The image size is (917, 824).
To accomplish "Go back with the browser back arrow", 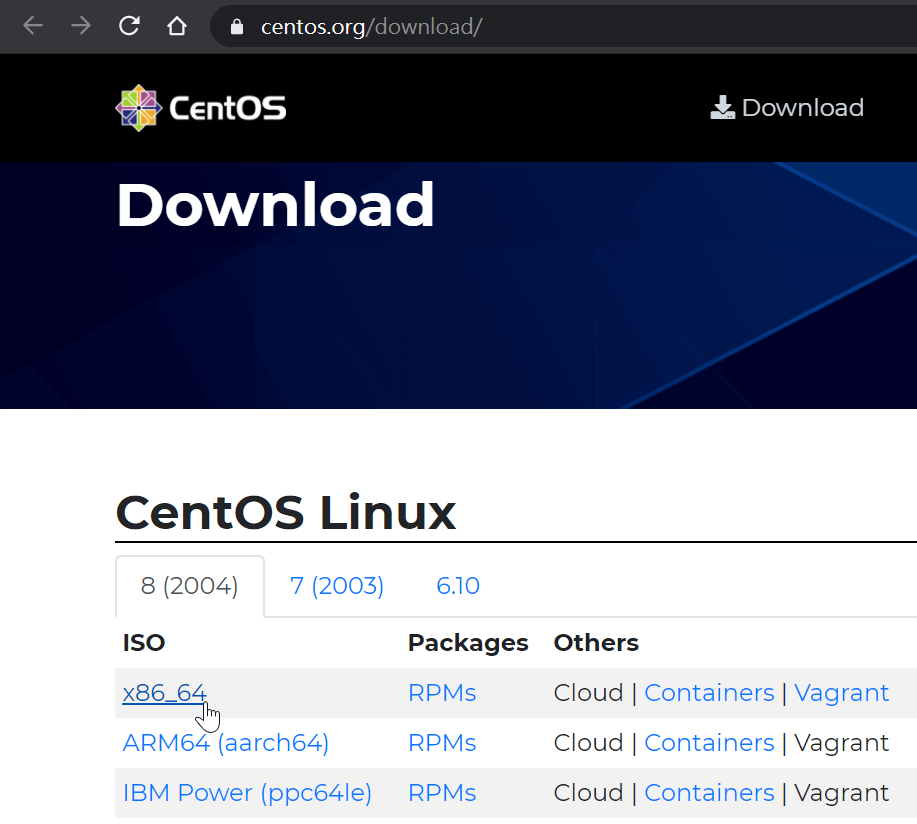I will (33, 26).
